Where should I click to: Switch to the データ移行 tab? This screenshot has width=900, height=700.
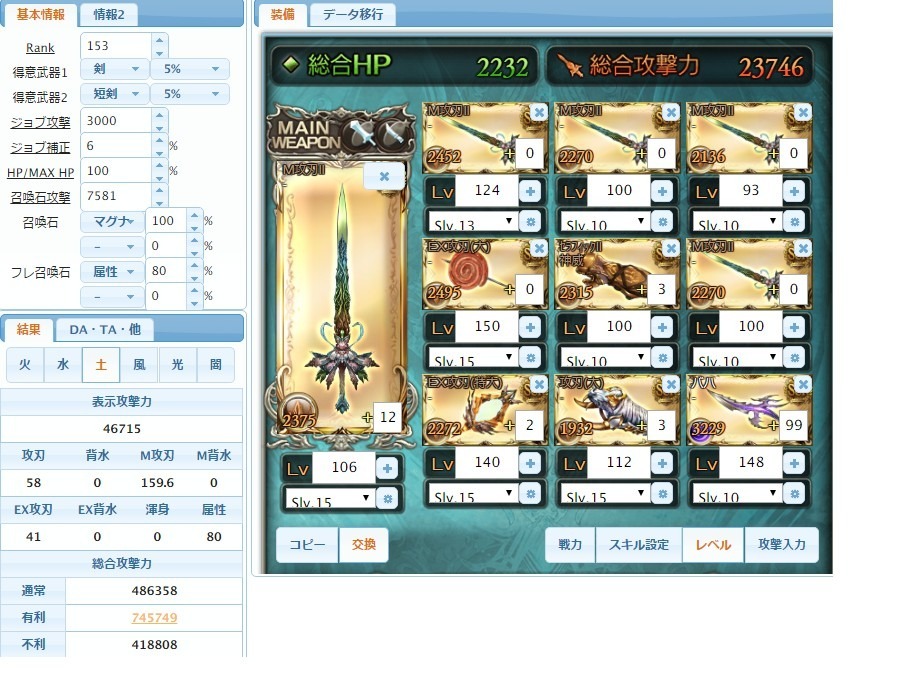coord(352,15)
